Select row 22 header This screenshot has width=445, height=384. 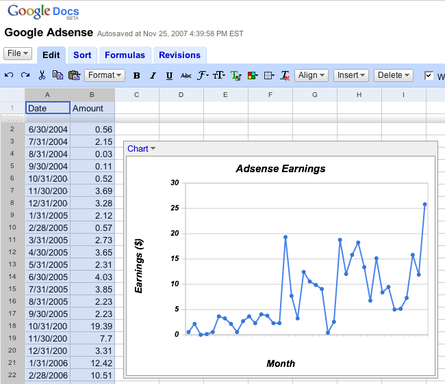click(12, 375)
